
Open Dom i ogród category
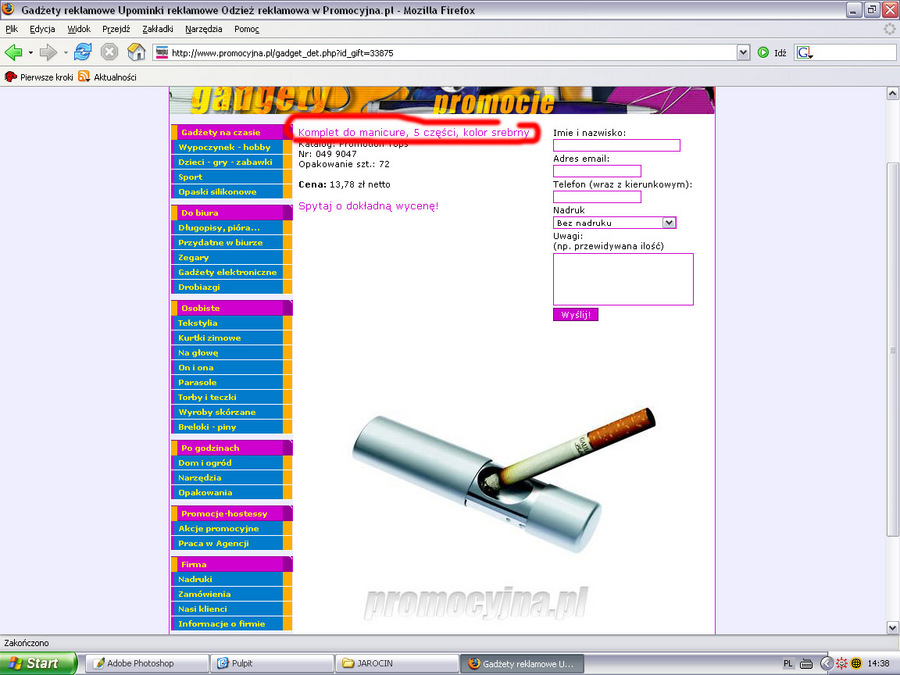tap(227, 463)
